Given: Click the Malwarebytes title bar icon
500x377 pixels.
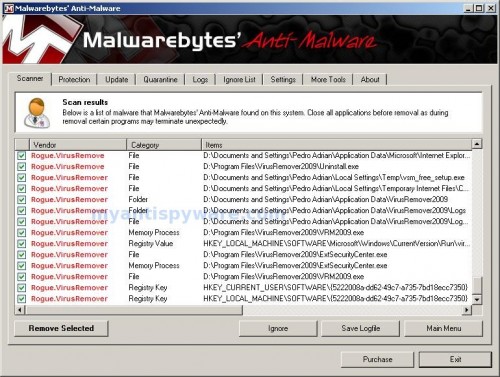Looking at the screenshot, I should (x=9, y=8).
